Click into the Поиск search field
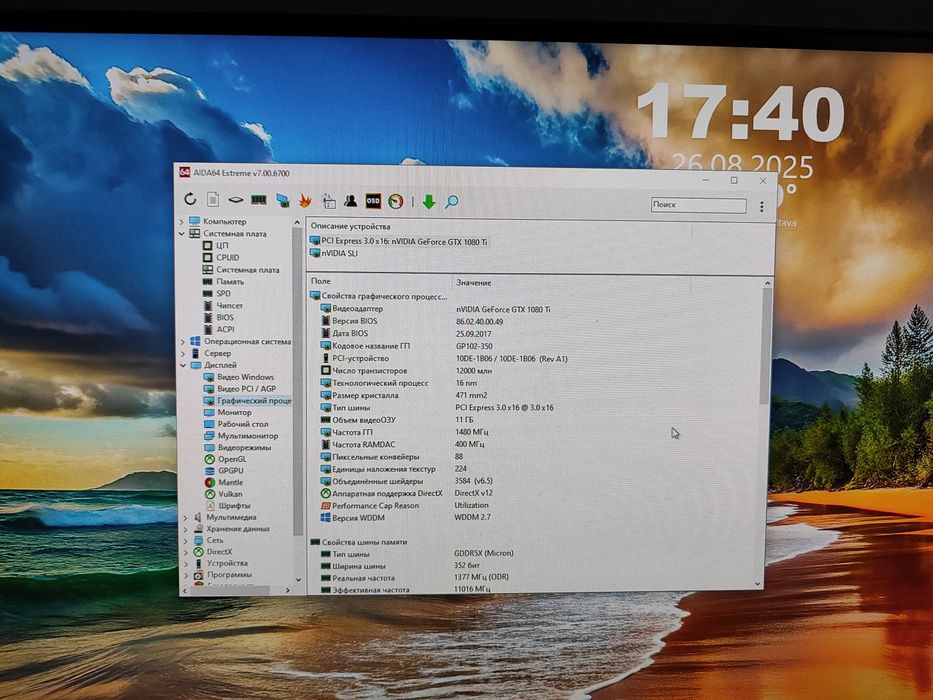The width and height of the screenshot is (933, 700). click(x=698, y=205)
